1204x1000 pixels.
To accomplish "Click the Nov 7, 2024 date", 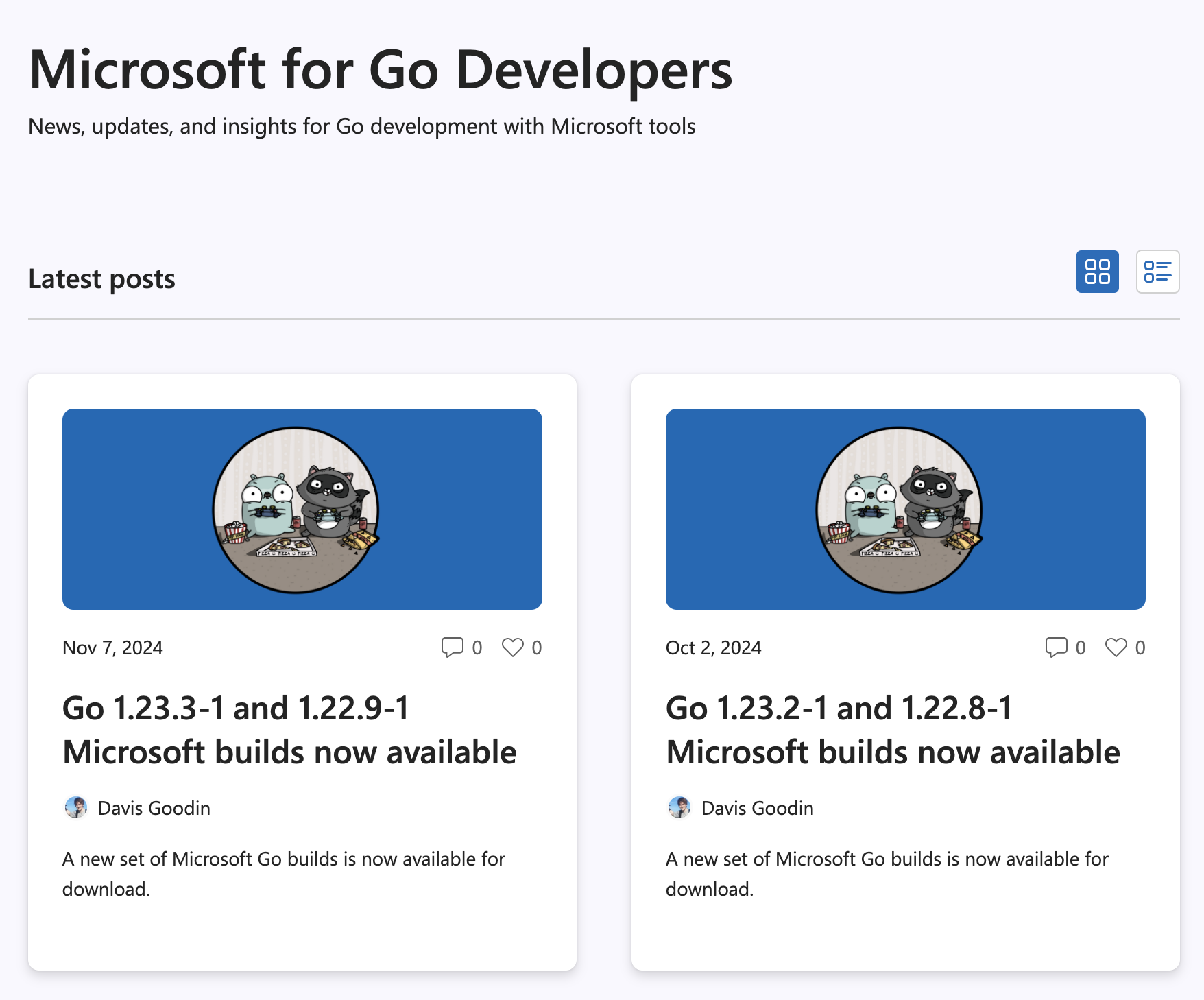I will [112, 647].
